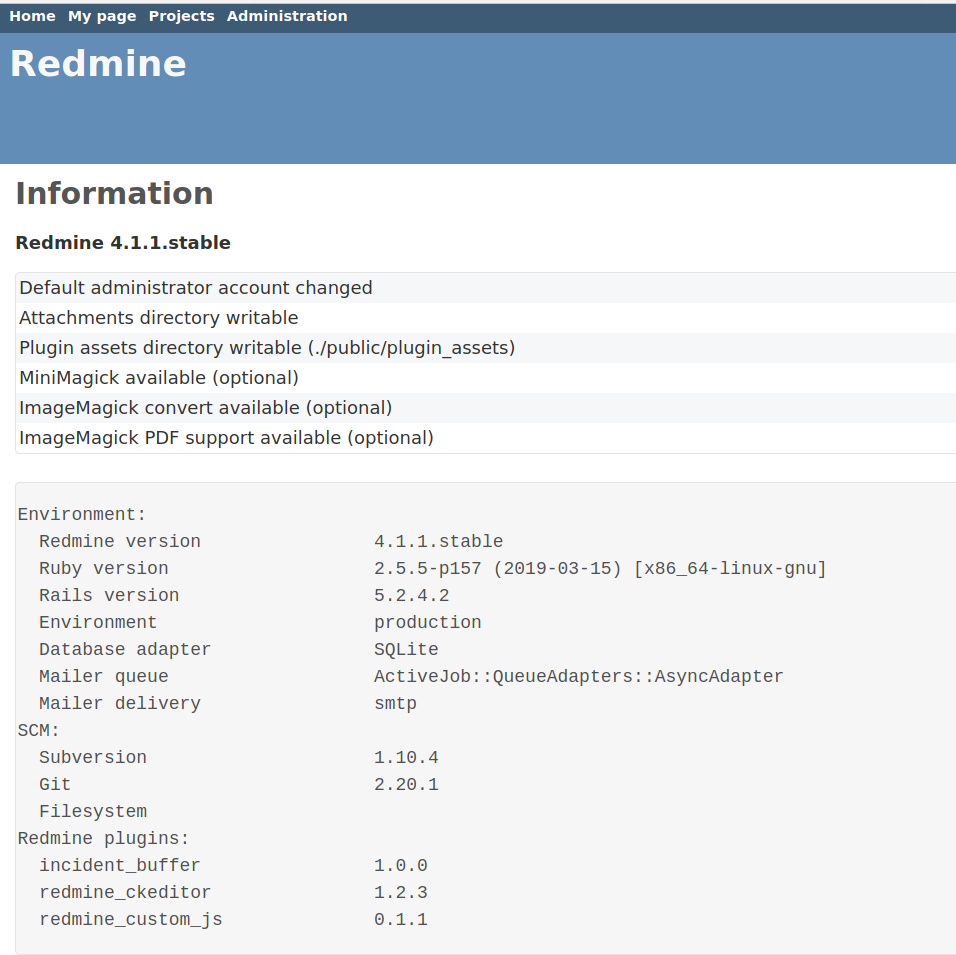956x955 pixels.
Task: Click the 'Mailer delivery' label
Action: [120, 703]
